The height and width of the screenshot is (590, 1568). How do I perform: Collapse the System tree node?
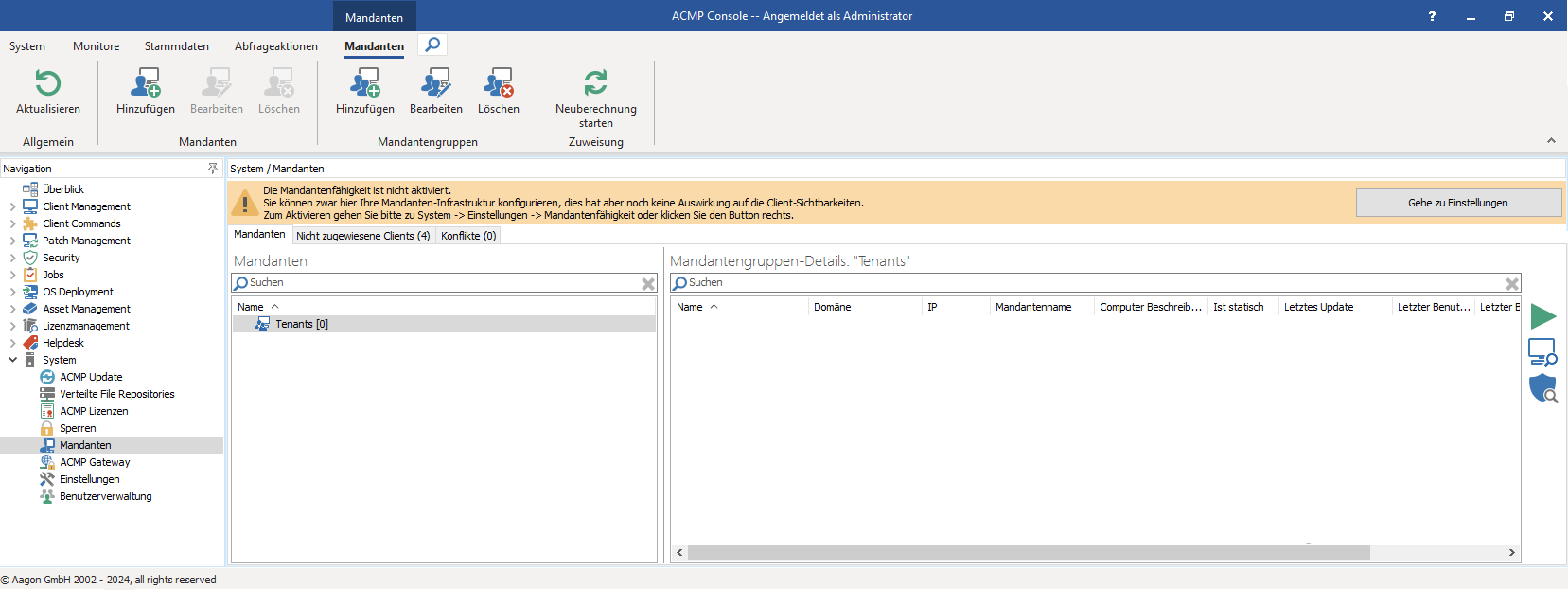pos(12,360)
